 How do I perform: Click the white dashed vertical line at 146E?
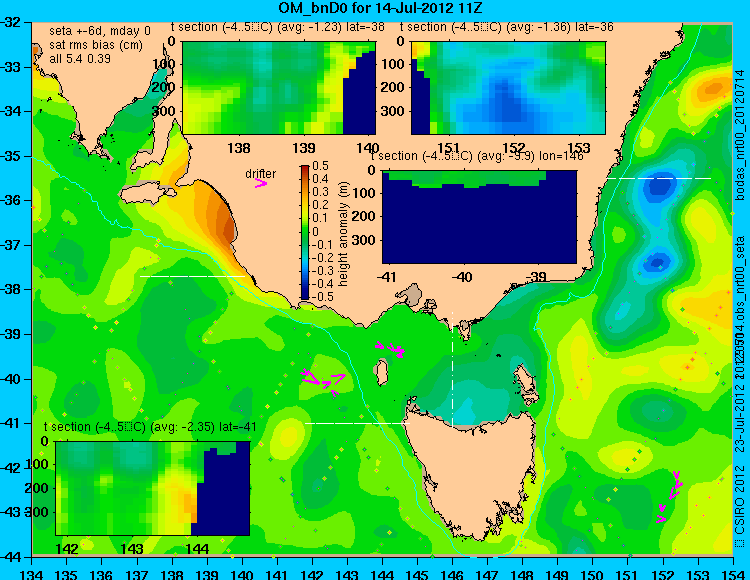[x=452, y=369]
